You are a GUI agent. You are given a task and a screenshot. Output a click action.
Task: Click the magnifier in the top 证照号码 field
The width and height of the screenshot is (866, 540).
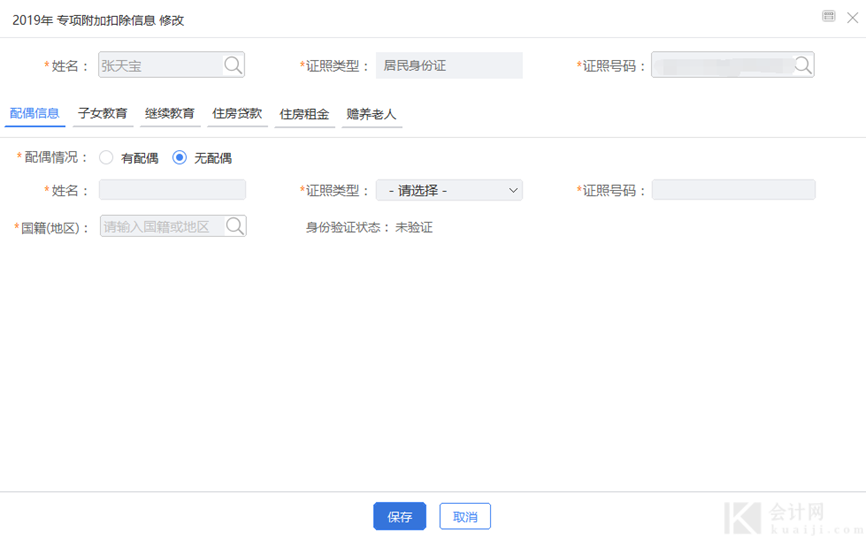[802, 65]
